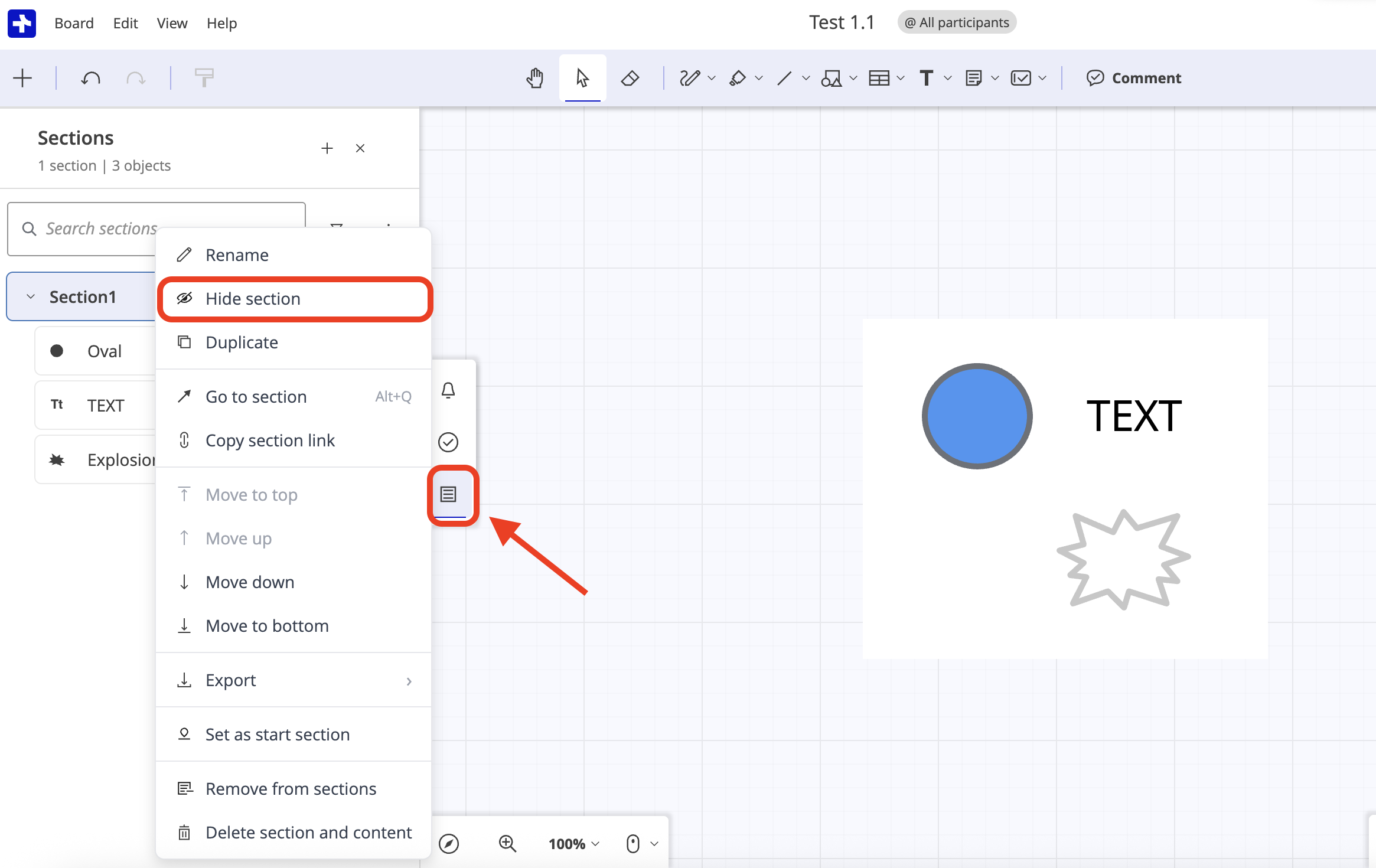The height and width of the screenshot is (868, 1376).
Task: Open the Help menu
Action: [x=221, y=23]
